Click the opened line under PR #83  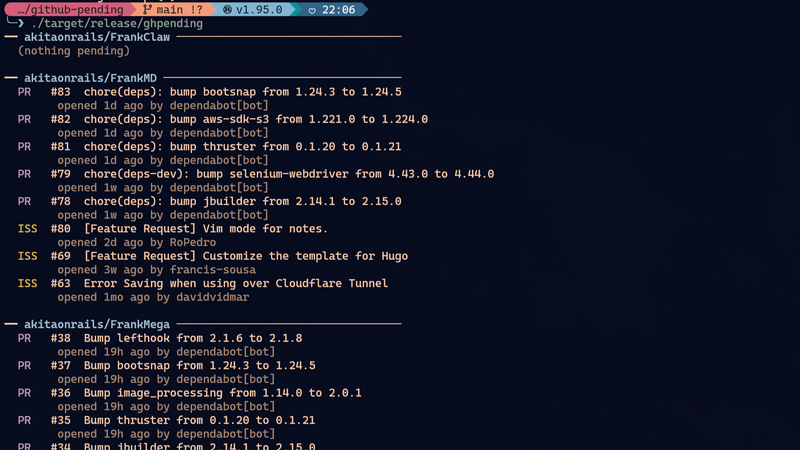(163, 106)
